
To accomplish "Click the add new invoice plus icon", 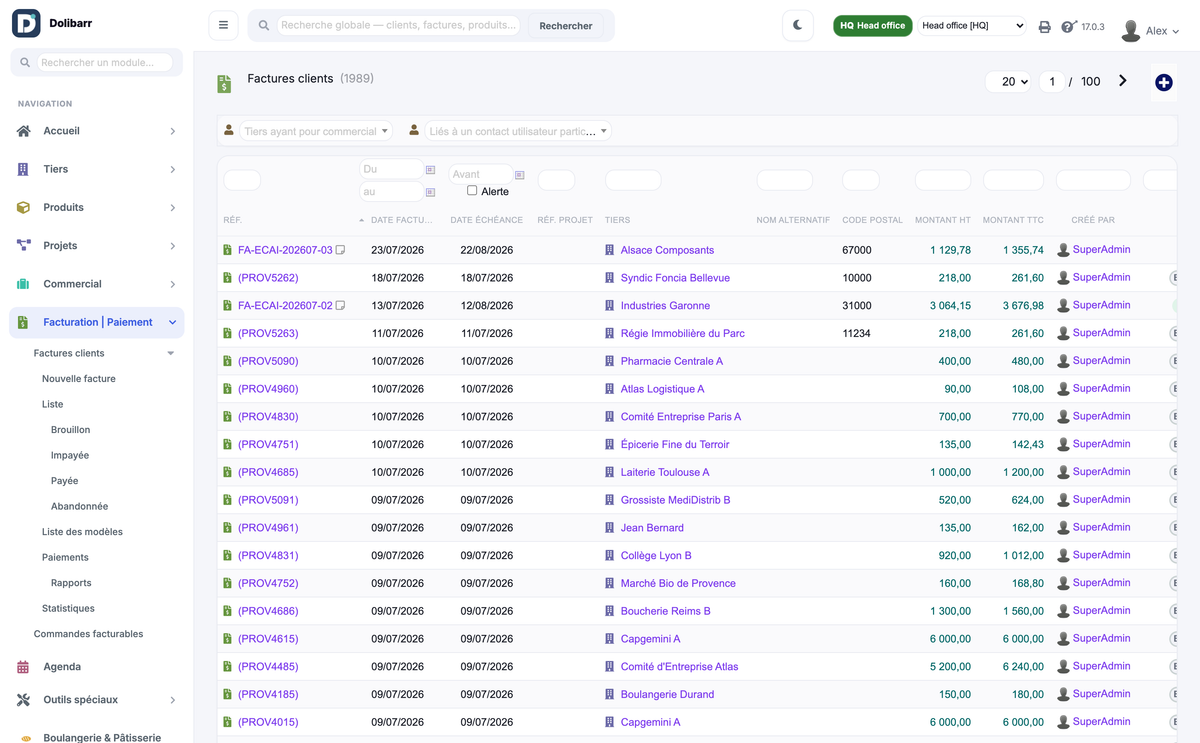I will tap(1164, 83).
